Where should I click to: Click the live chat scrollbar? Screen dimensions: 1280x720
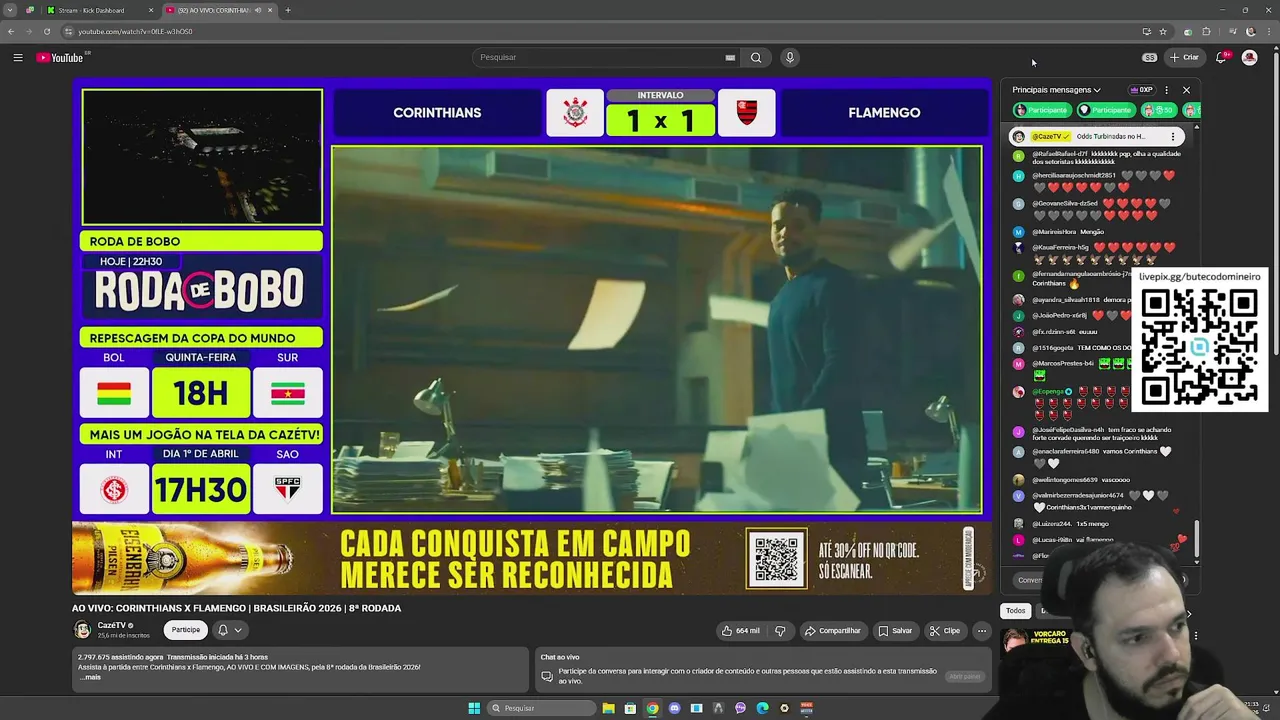(x=1196, y=540)
